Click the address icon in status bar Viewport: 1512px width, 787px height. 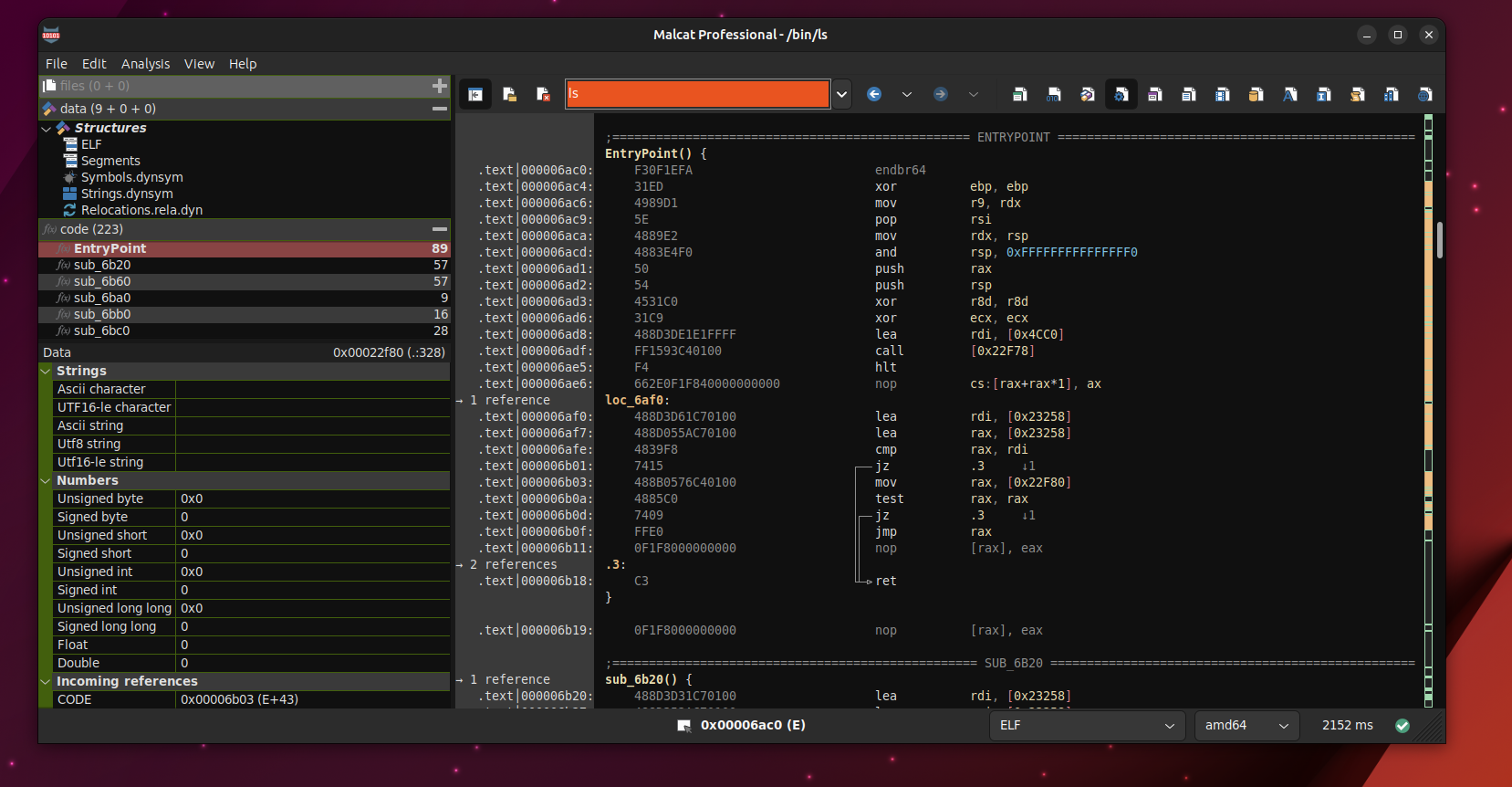[684, 726]
